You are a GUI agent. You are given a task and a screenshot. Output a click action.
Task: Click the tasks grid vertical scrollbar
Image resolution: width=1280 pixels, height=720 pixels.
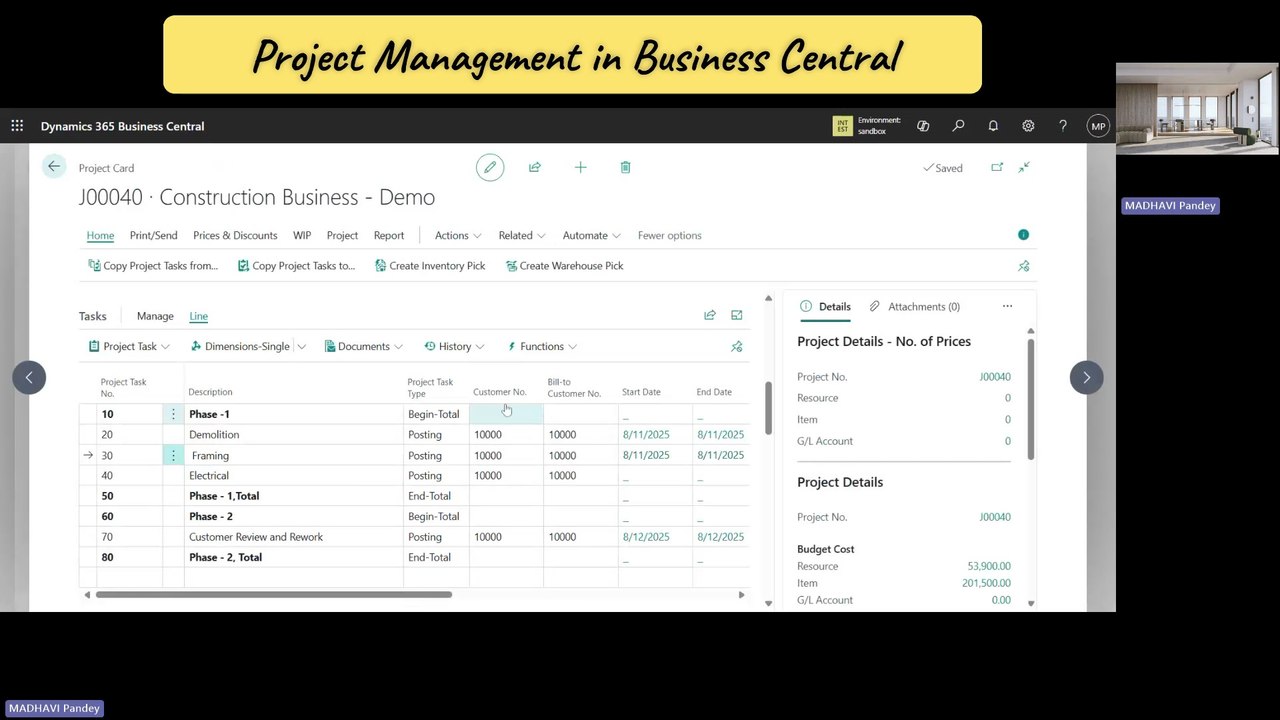pos(768,408)
